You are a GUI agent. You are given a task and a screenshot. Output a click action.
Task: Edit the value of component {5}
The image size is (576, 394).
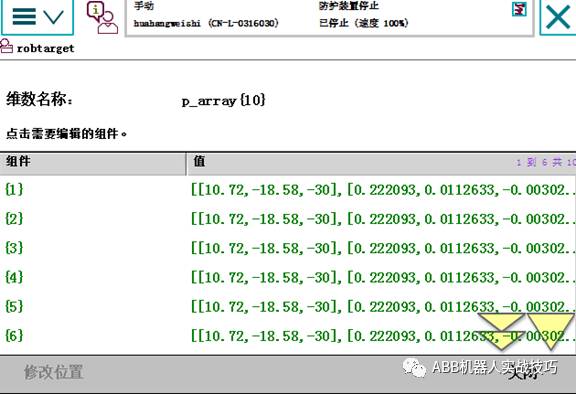click(382, 307)
